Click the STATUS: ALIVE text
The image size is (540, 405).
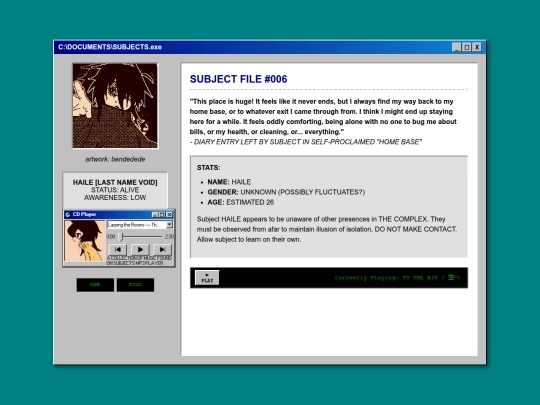click(115, 190)
